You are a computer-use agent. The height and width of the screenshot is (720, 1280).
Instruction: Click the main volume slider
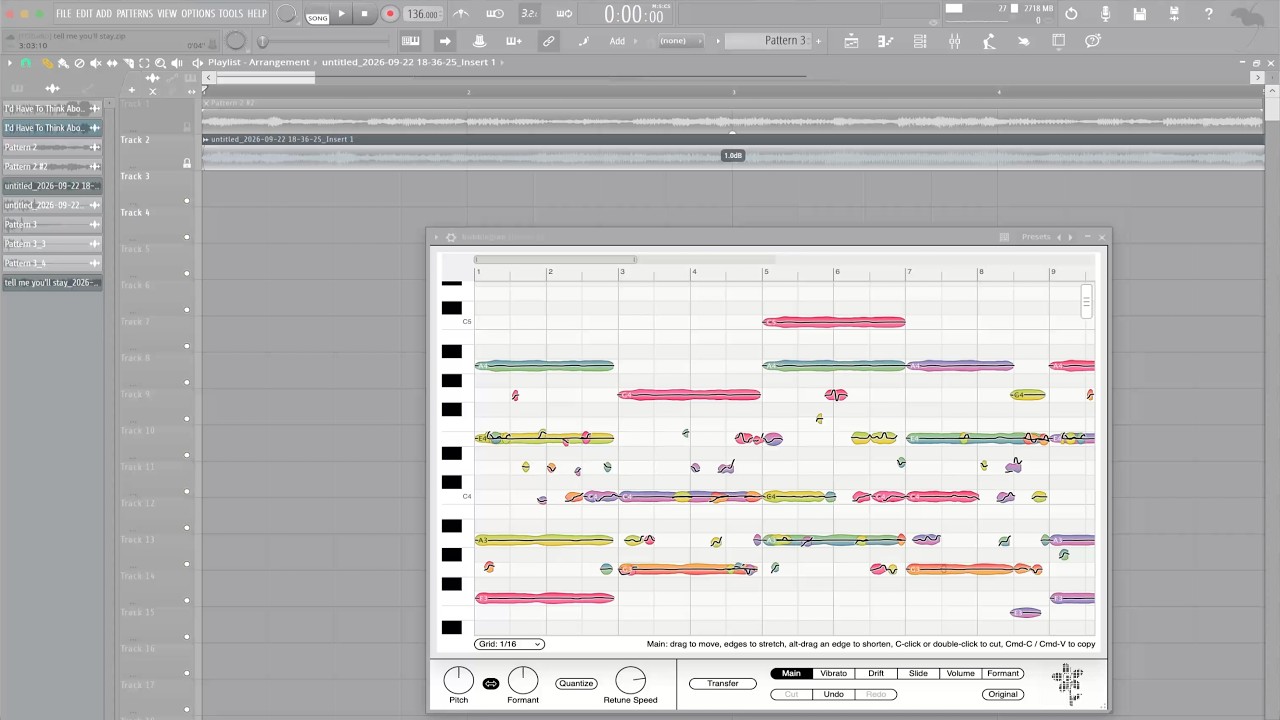(x=320, y=41)
